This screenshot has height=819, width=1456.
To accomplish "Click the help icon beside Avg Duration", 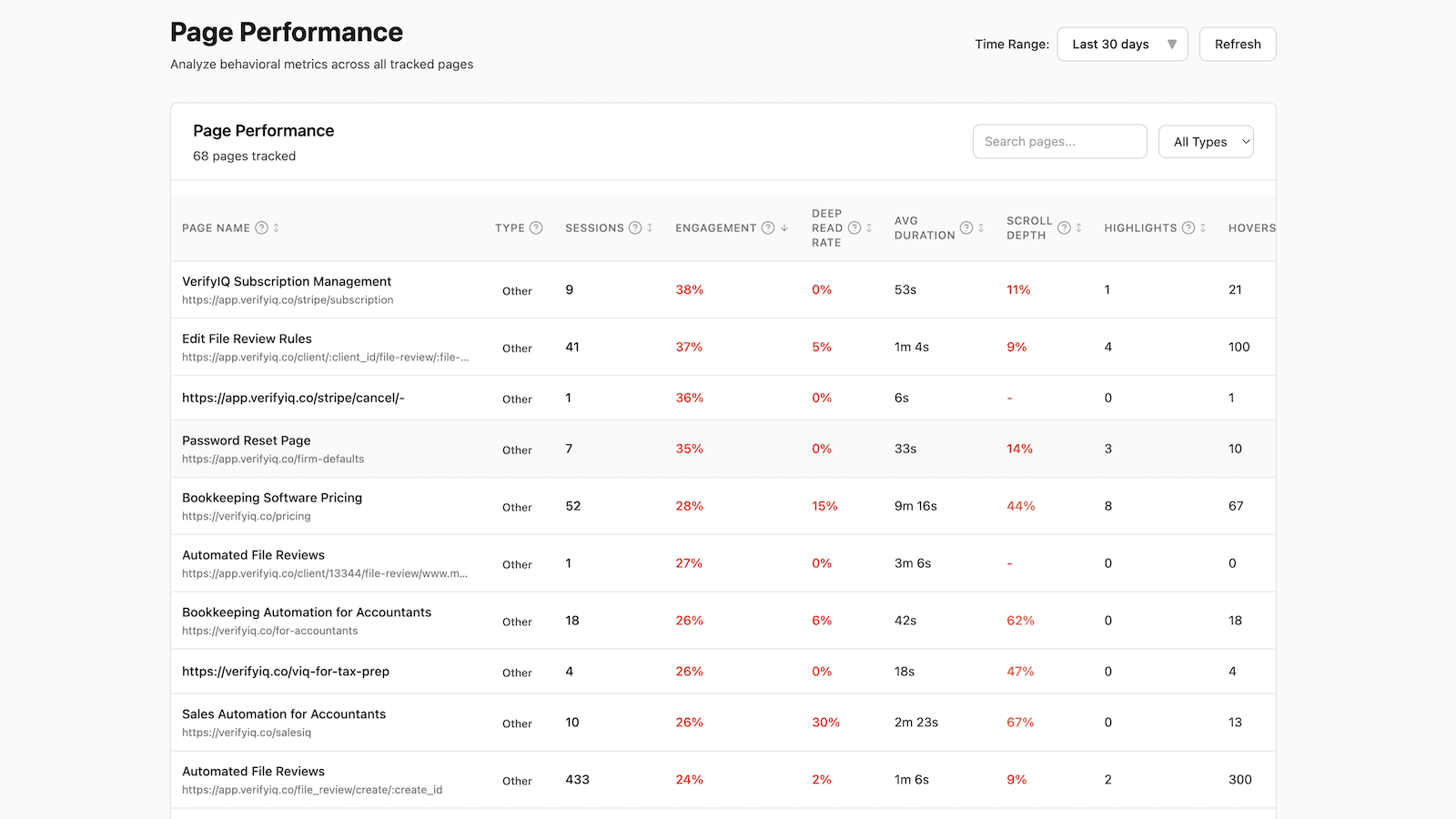I will coord(966,227).
